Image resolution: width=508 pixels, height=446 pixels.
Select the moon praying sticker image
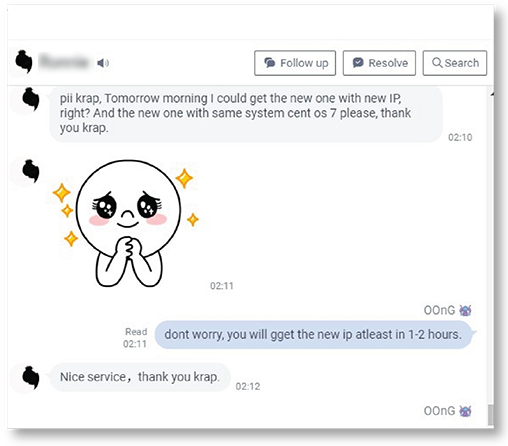coord(127,223)
